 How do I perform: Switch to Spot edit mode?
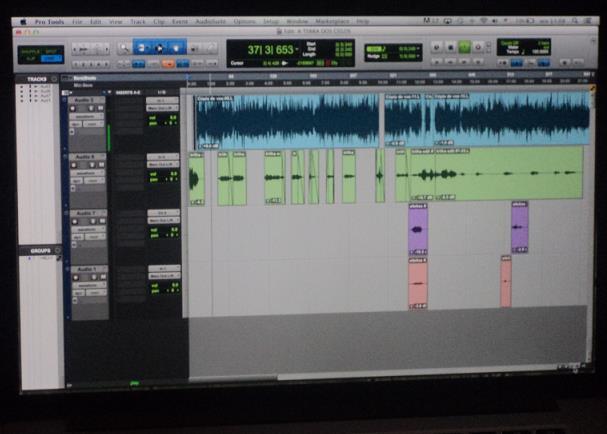pyautogui.click(x=52, y=51)
